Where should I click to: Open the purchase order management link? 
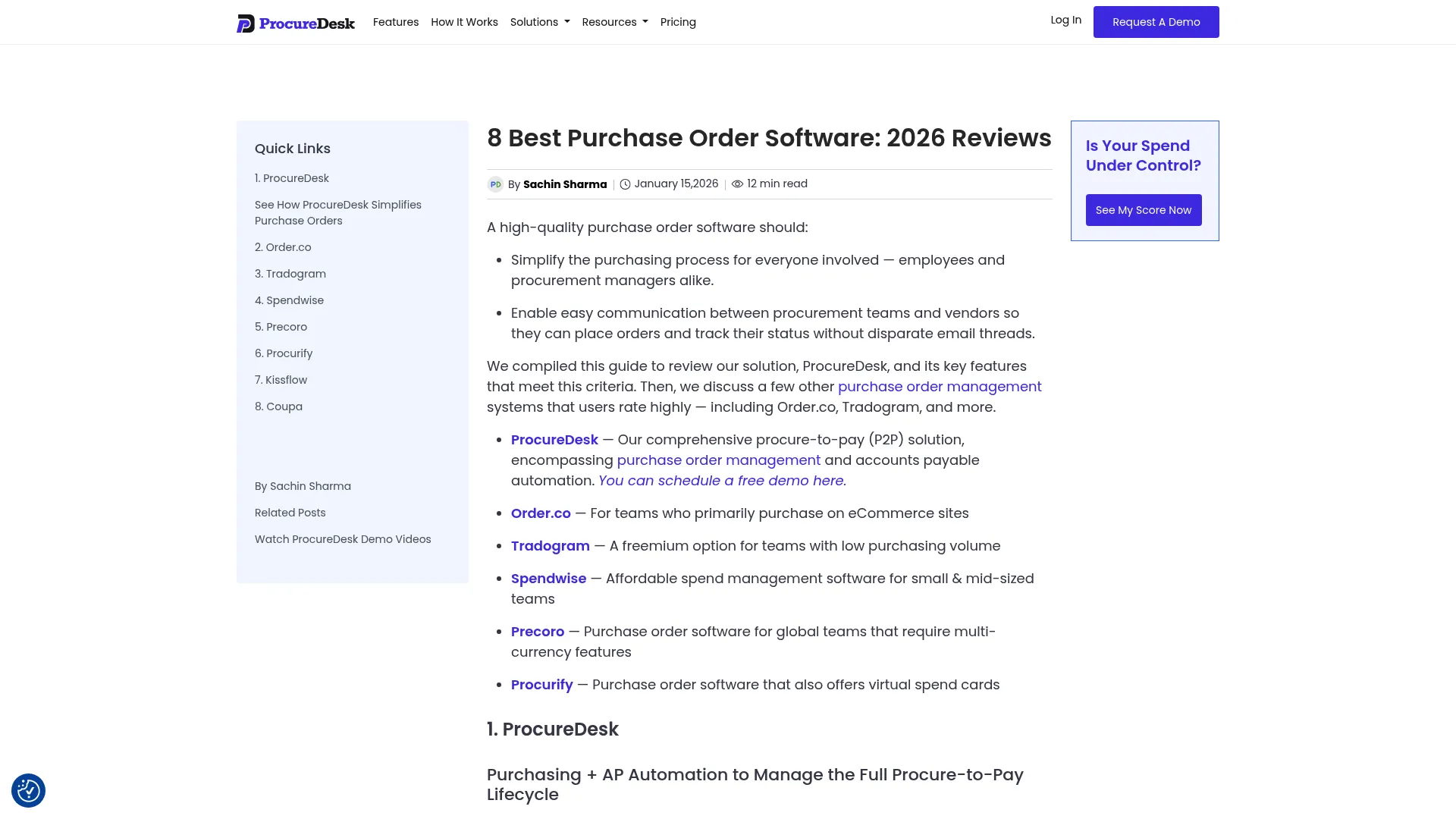click(940, 386)
